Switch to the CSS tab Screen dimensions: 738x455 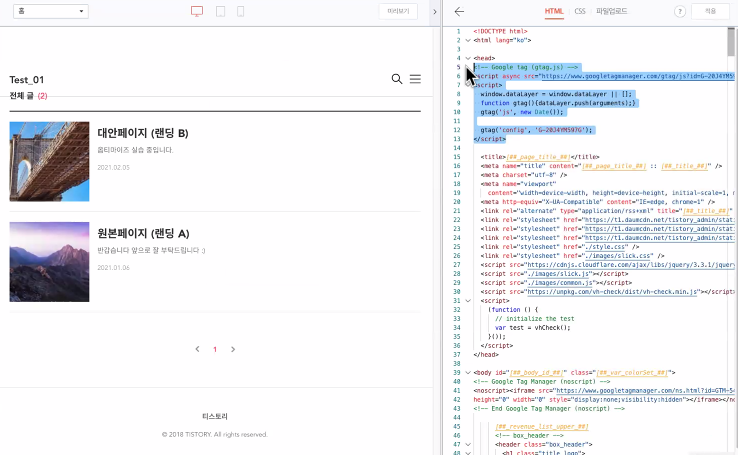pyautogui.click(x=580, y=11)
